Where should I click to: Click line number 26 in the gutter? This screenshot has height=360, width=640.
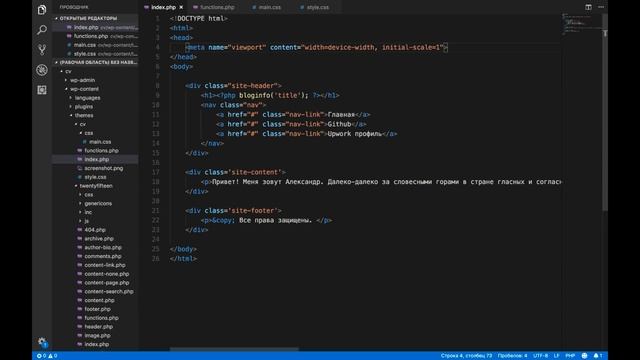click(156, 259)
